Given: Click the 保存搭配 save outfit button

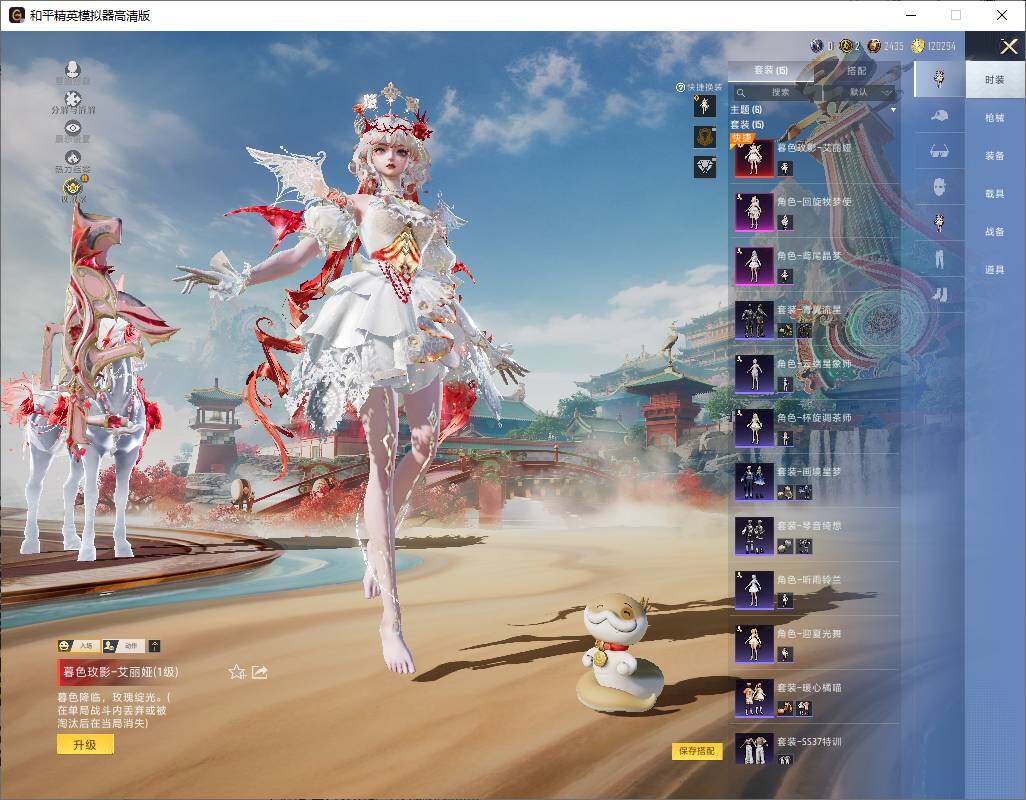Looking at the screenshot, I should click(696, 751).
